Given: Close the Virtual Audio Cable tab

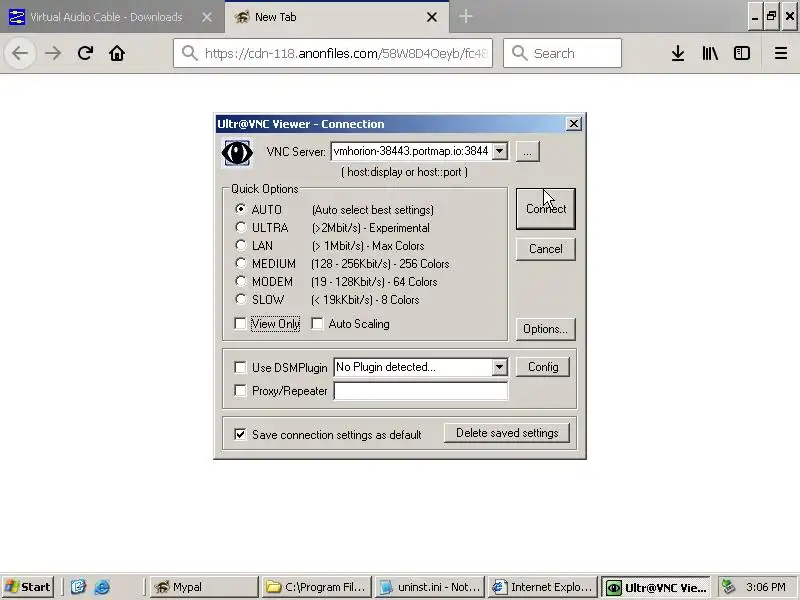Looking at the screenshot, I should [207, 17].
